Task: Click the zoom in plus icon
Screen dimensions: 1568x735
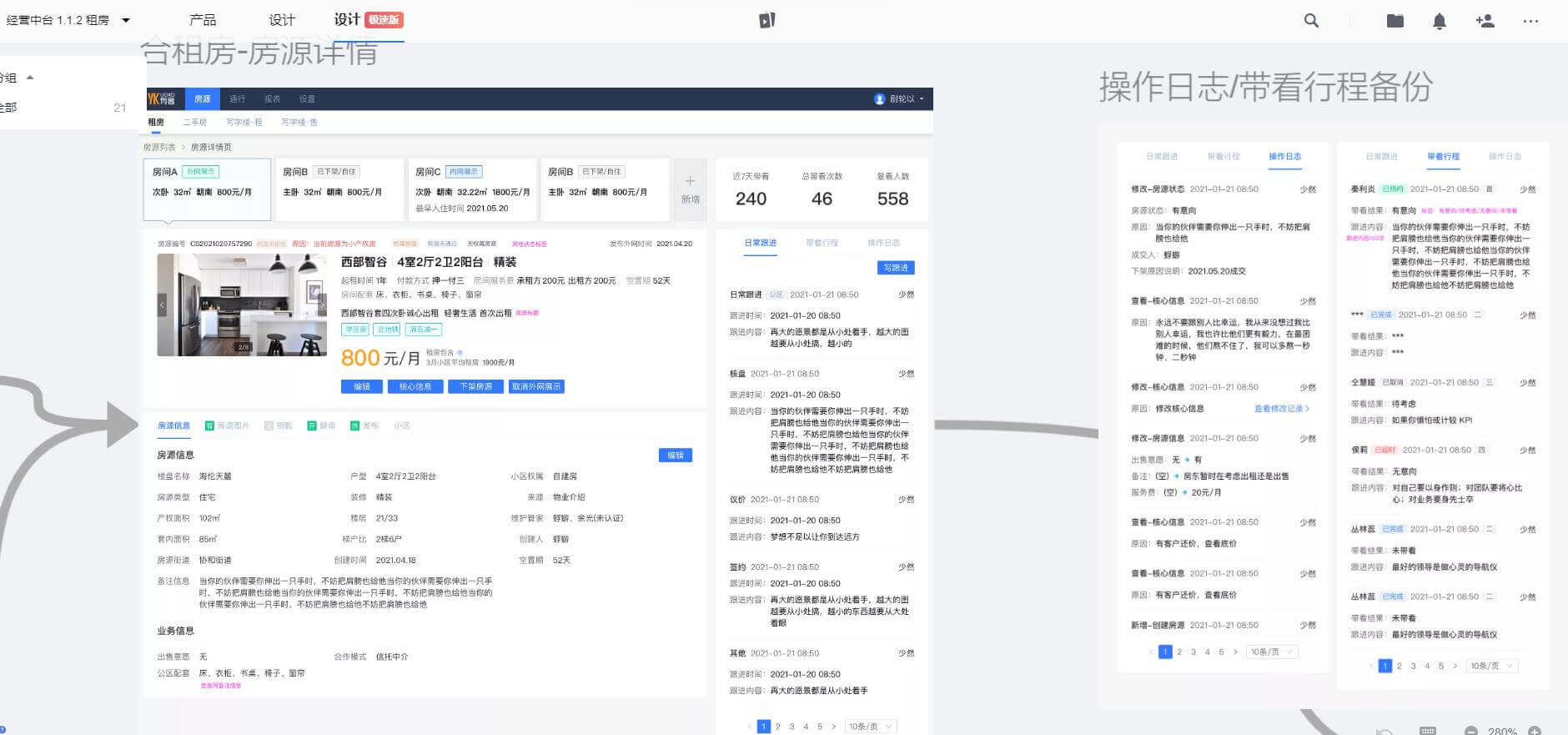Action: 1535,731
